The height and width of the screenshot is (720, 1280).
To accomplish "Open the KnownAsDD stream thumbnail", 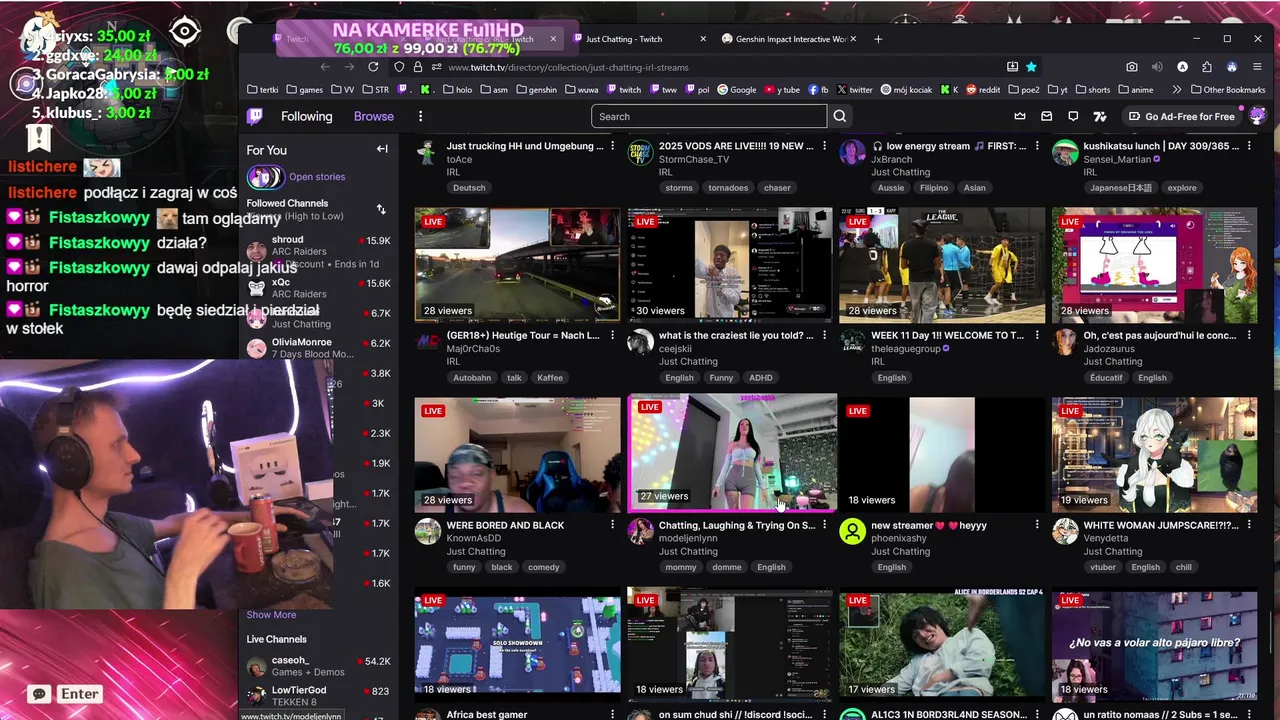I will (518, 454).
